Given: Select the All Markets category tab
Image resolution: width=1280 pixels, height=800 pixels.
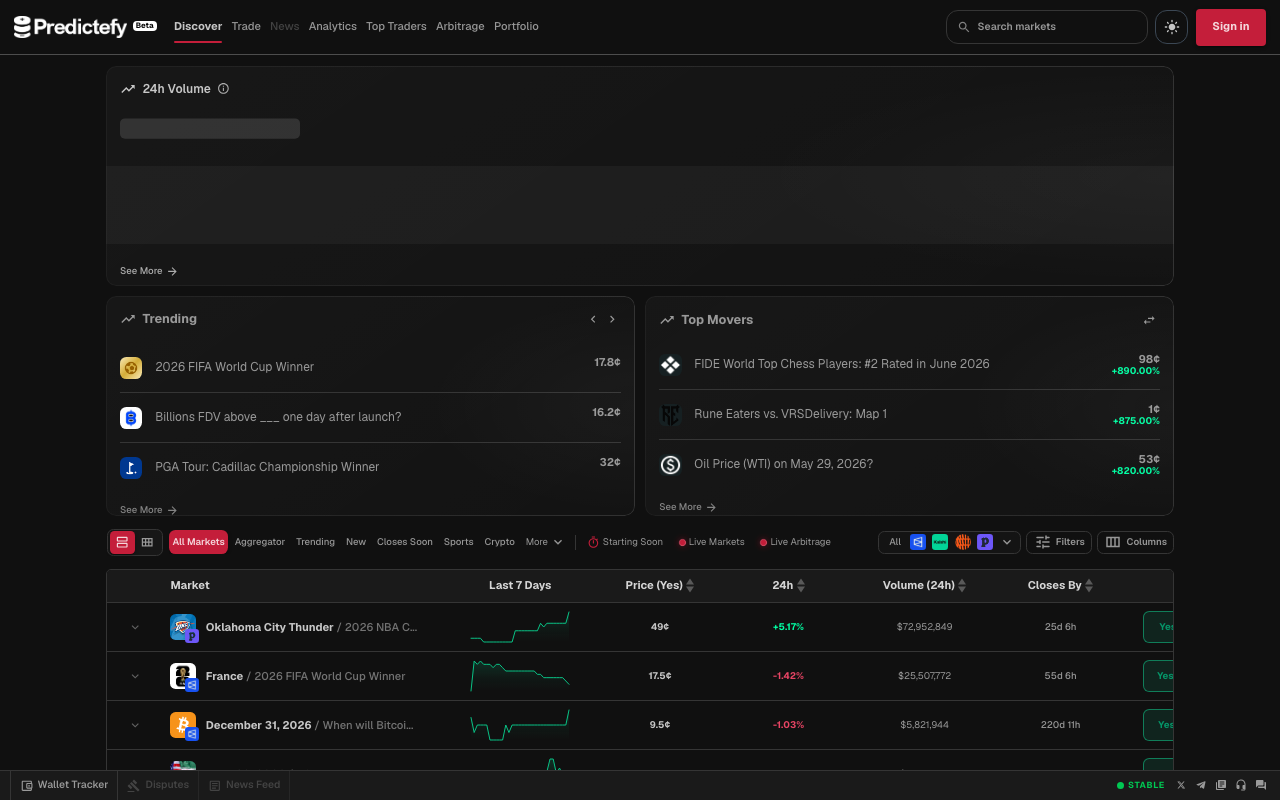Looking at the screenshot, I should [x=198, y=542].
